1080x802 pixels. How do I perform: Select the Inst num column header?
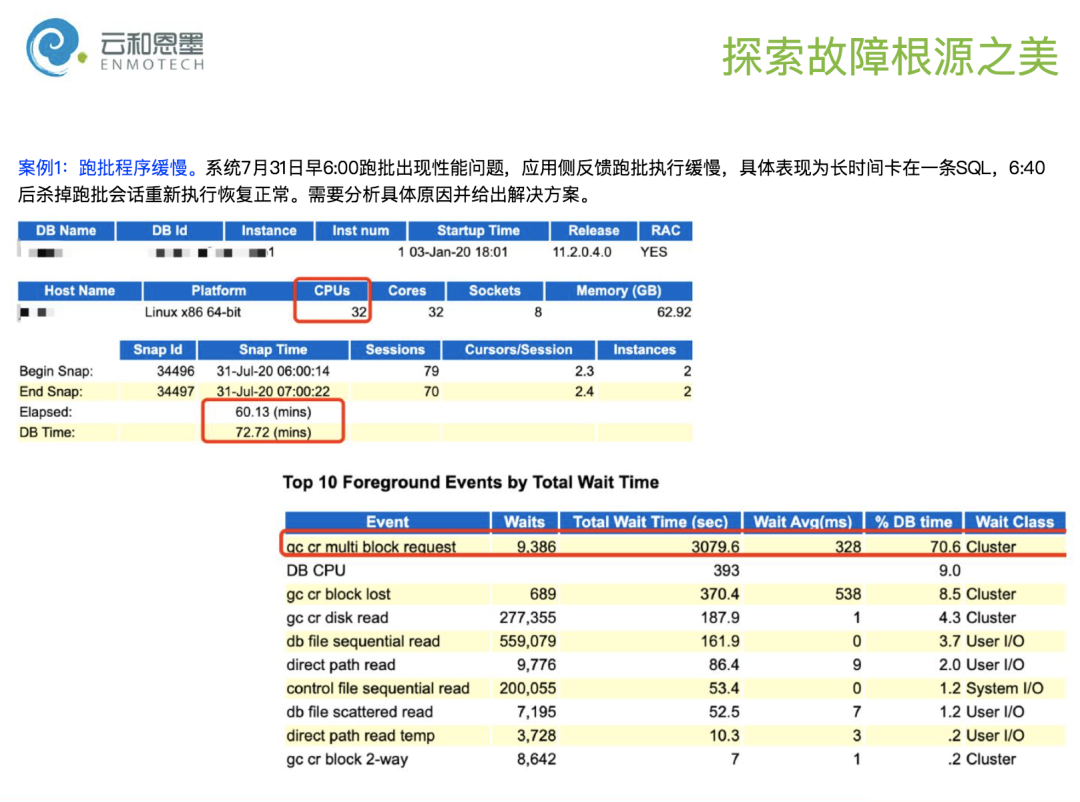point(360,231)
